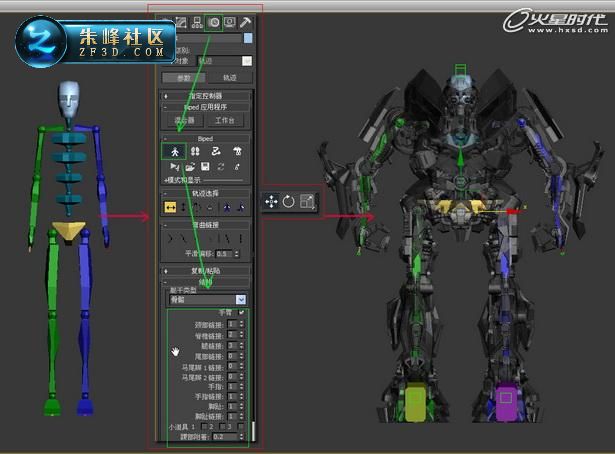Switch to the 轨迹 tab
This screenshot has height=454, width=615.
point(230,78)
